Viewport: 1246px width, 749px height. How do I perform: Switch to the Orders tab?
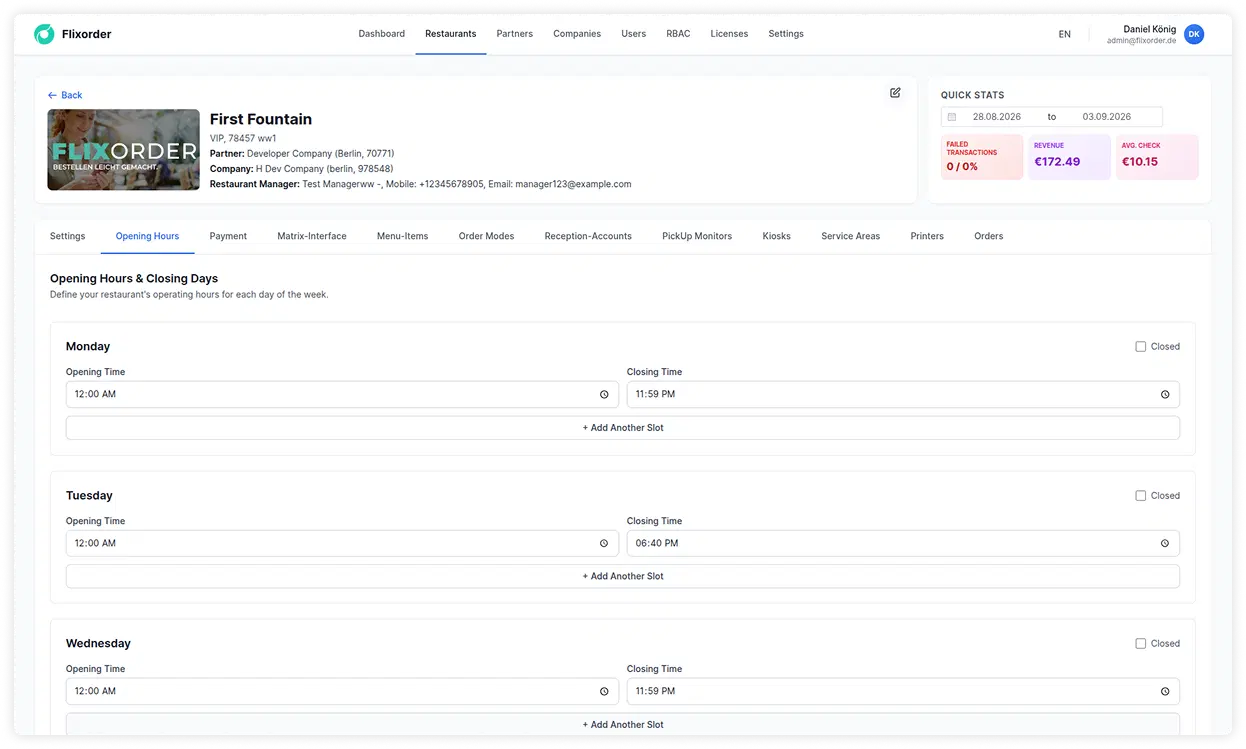pyautogui.click(x=989, y=237)
